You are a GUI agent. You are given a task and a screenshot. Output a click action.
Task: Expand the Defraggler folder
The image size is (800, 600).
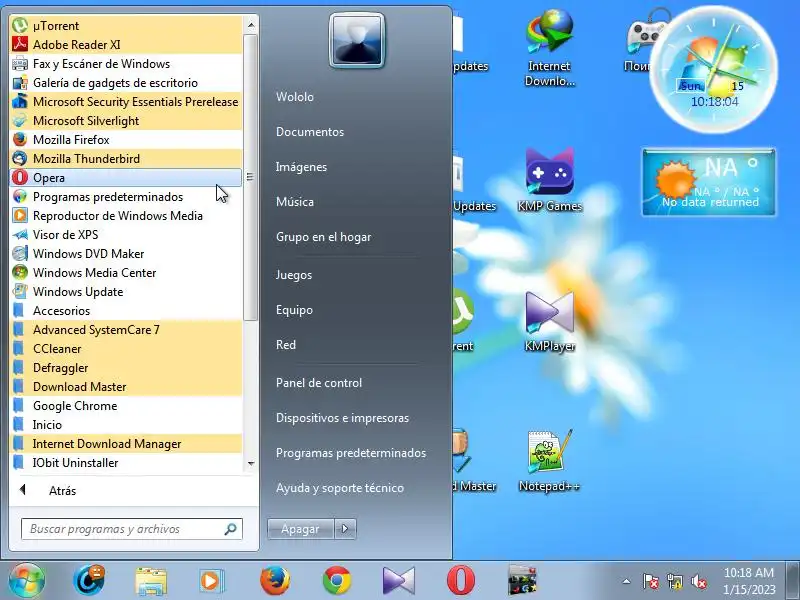click(126, 367)
